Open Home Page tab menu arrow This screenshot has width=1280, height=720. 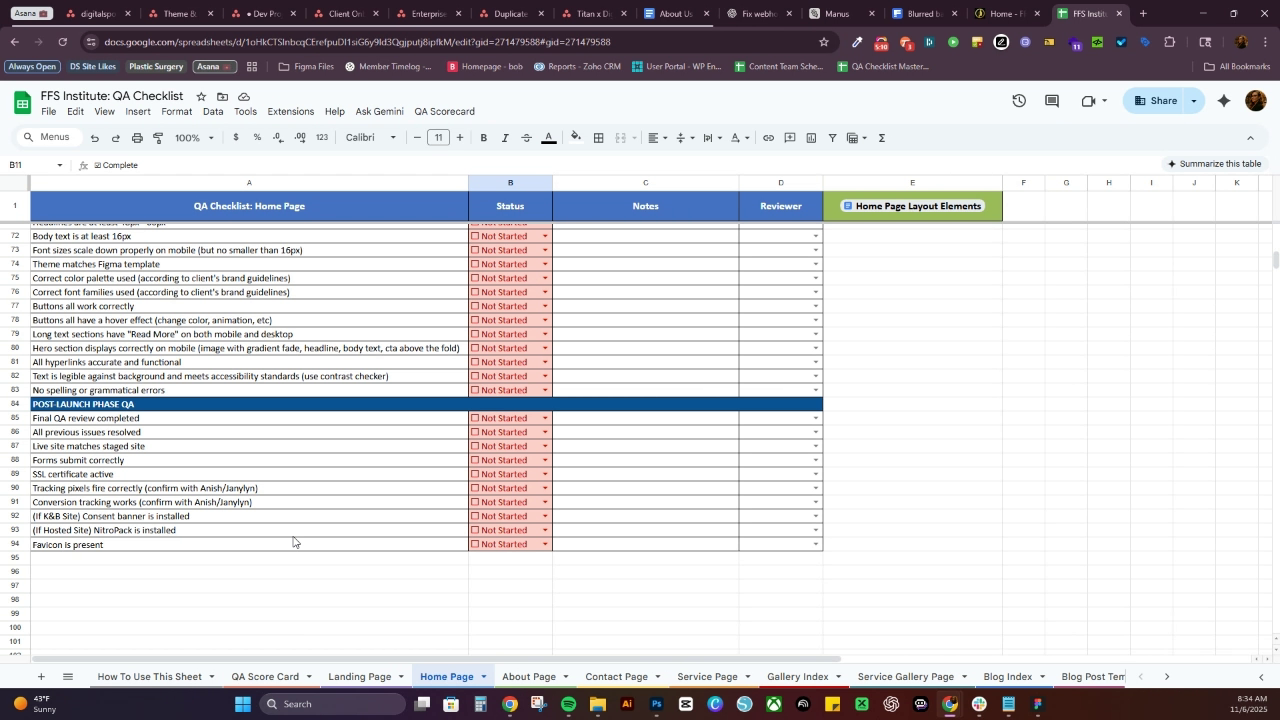pyautogui.click(x=484, y=677)
